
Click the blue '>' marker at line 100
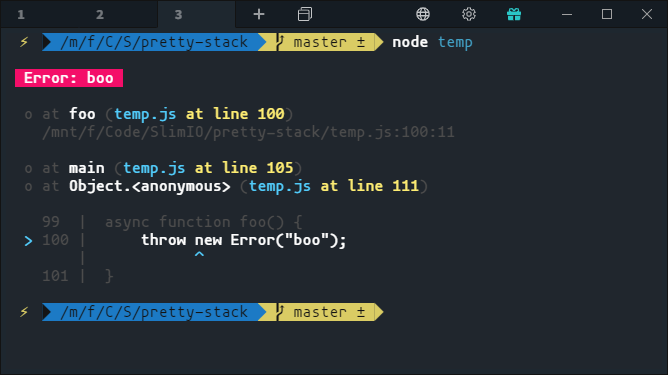pos(28,241)
